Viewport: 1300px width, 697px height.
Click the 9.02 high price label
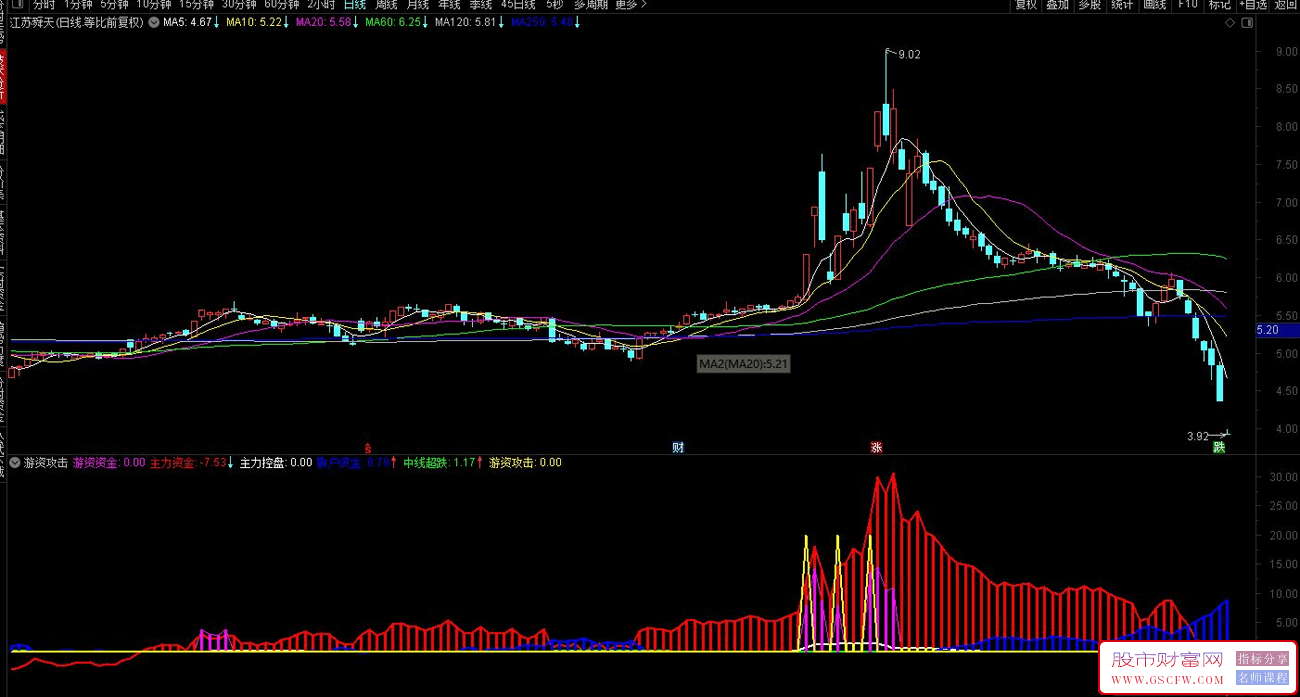point(909,55)
